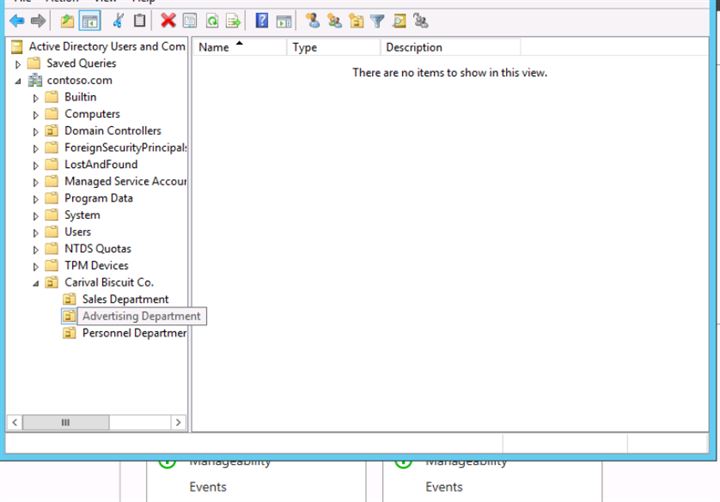This screenshot has width=720, height=502.
Task: Expand the Domain Controllers node arrow
Action: (x=37, y=131)
